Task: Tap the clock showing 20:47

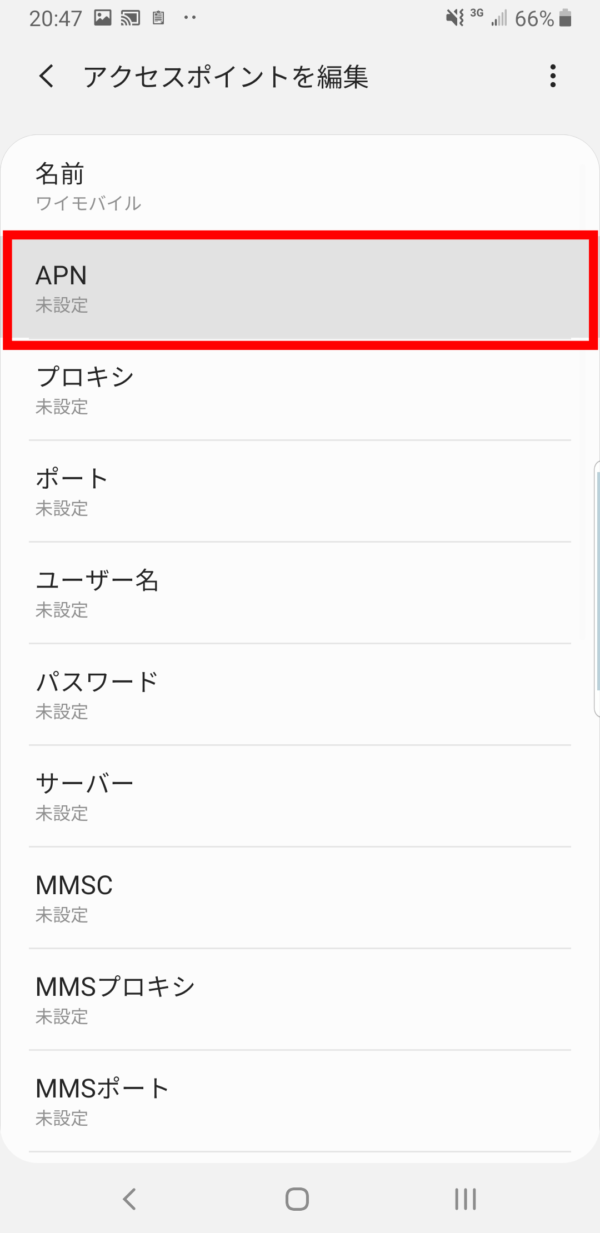Action: click(50, 18)
